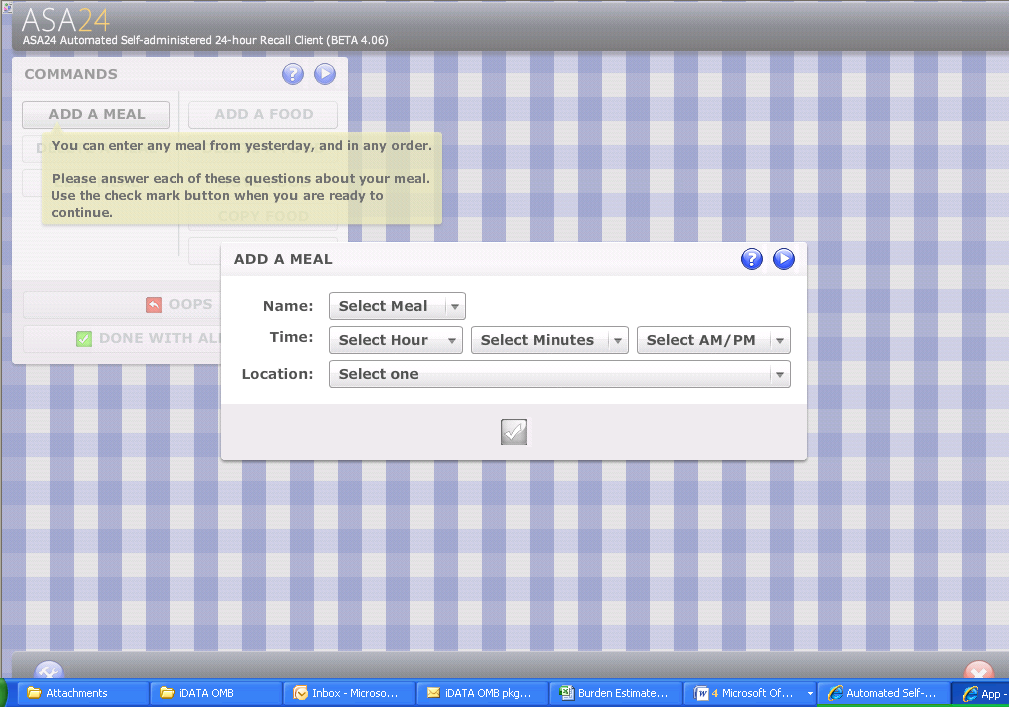Choose AM/PM from the time dropdown
This screenshot has width=1009, height=707.
tap(713, 340)
